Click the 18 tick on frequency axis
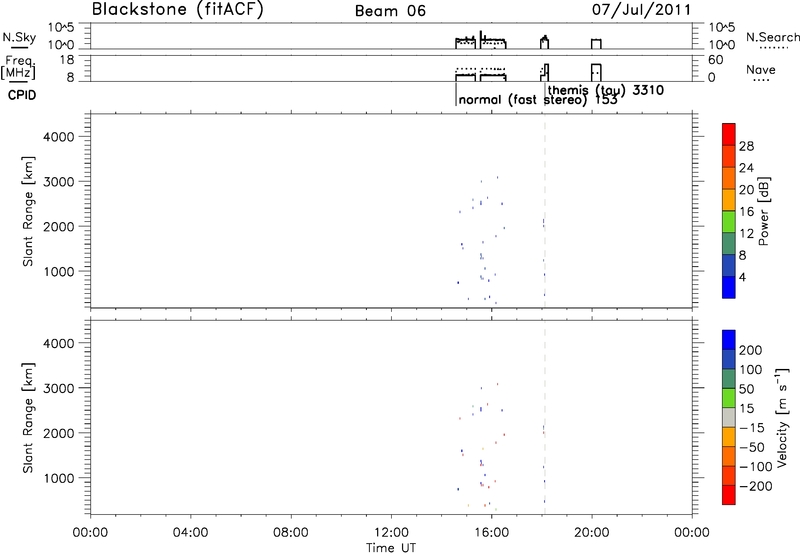800x554 pixels. click(67, 60)
